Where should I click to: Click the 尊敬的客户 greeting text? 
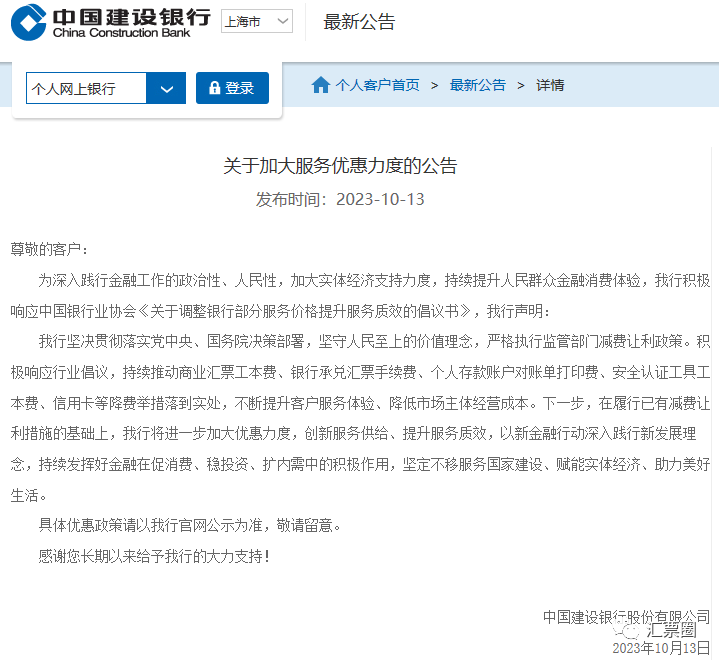pyautogui.click(x=49, y=250)
